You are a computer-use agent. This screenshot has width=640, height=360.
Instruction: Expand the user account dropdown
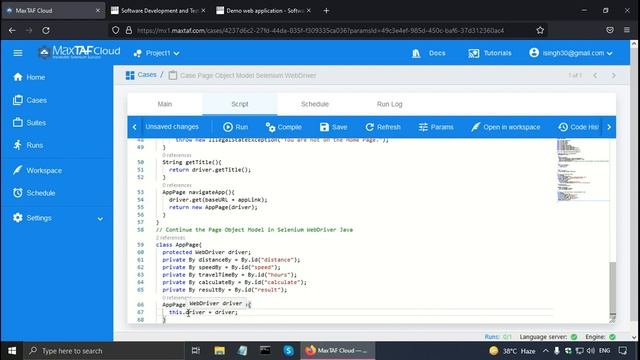tap(571, 53)
